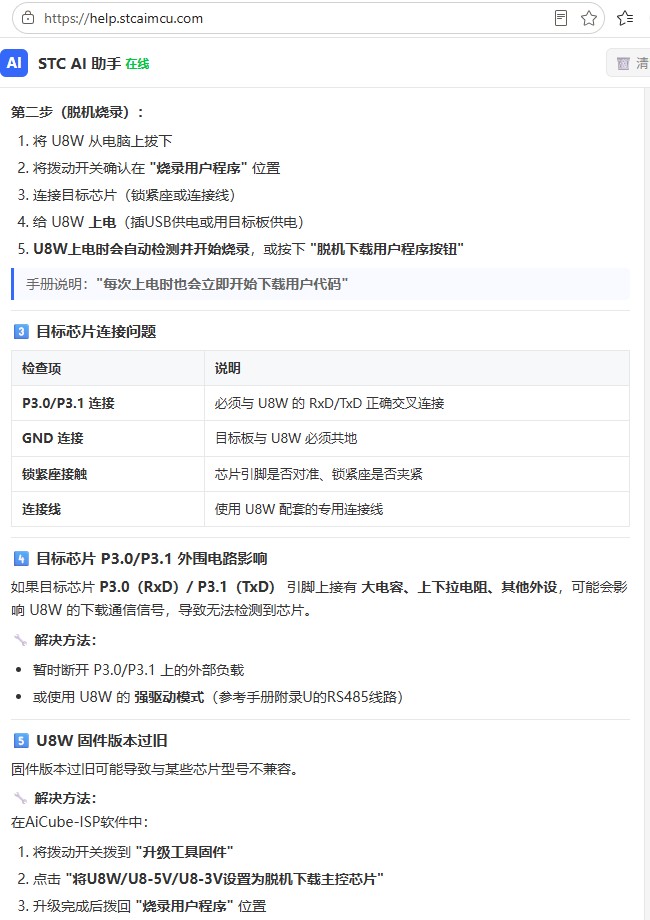Image resolution: width=650 pixels, height=920 pixels.
Task: Click number 5 icon beside 固件版本过旧
Action: coord(21,740)
